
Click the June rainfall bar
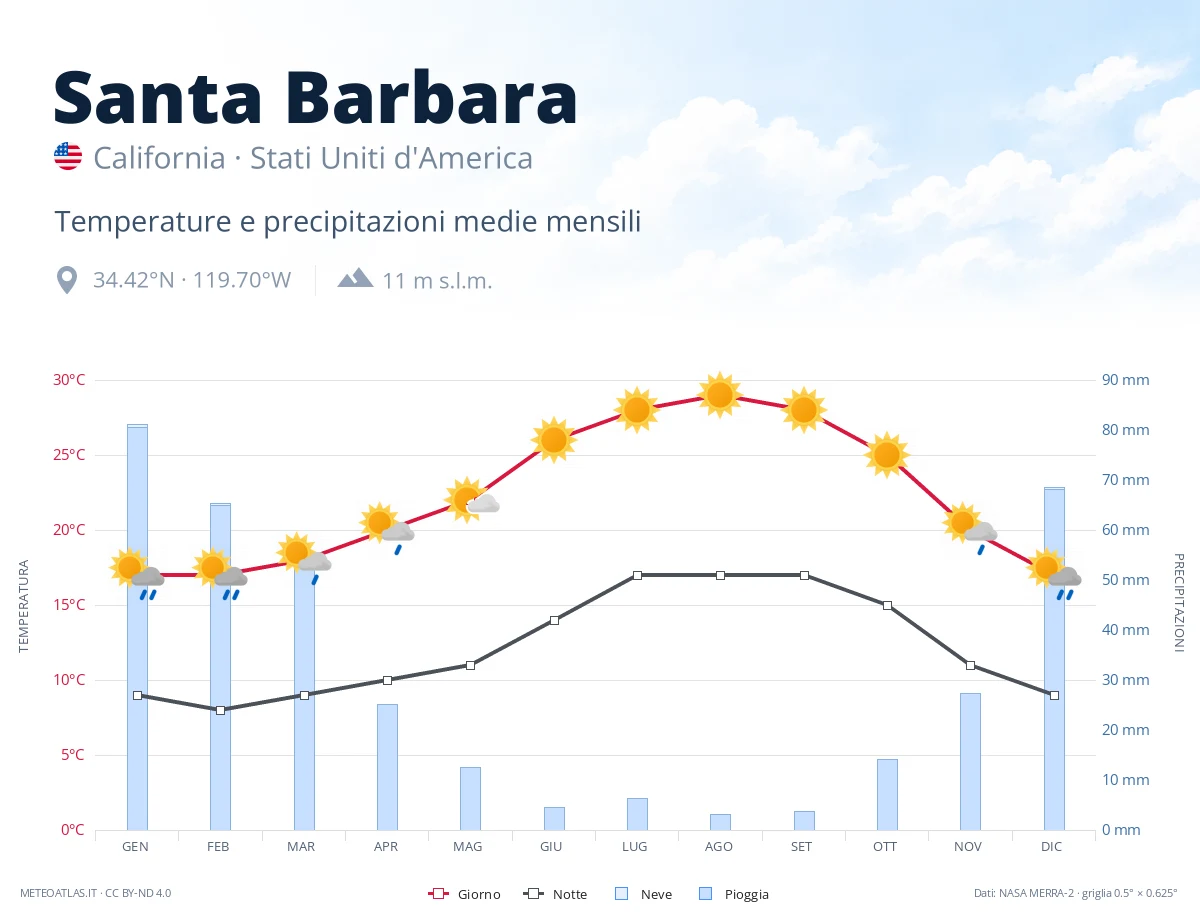pos(554,818)
